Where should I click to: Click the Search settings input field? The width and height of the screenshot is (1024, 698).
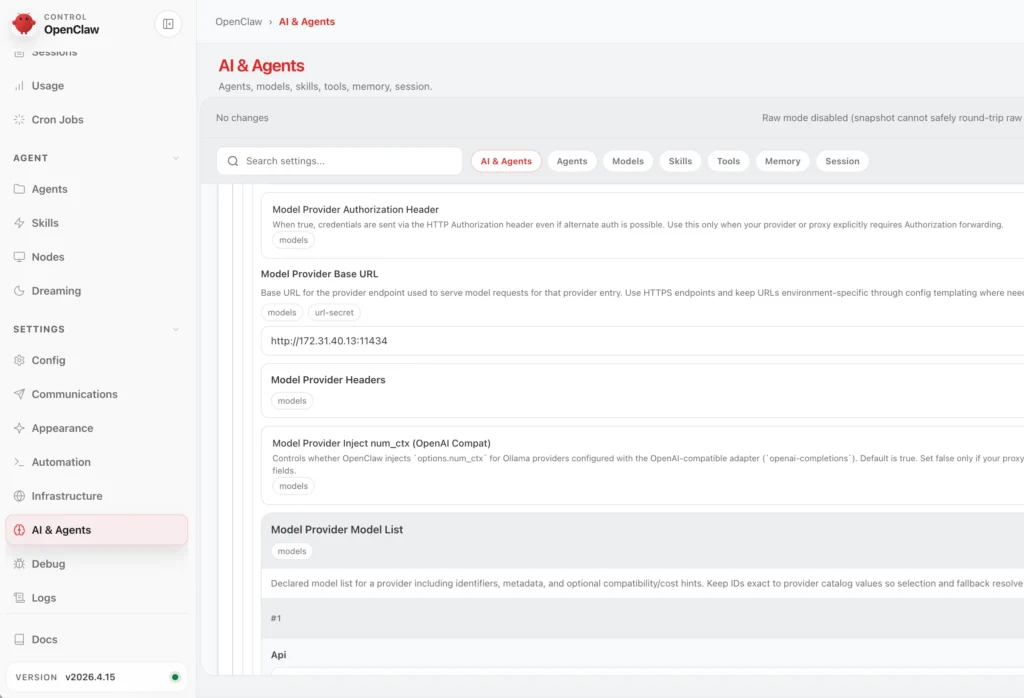tap(340, 161)
